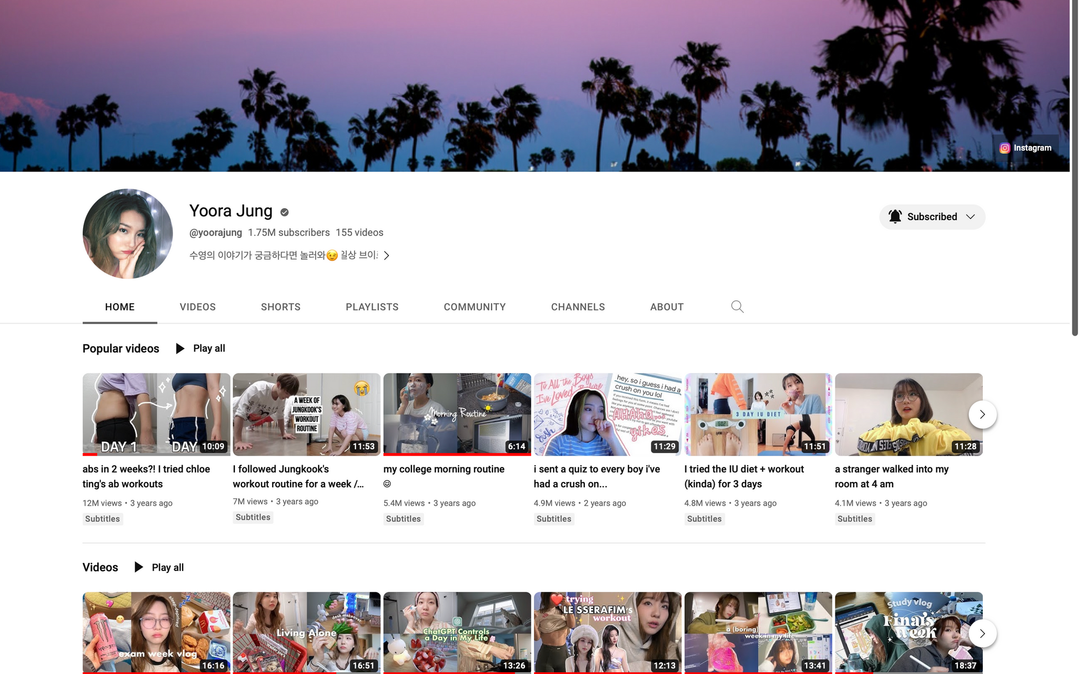Open Yoora Jung's profile avatar
The image size is (1080, 674).
[127, 233]
